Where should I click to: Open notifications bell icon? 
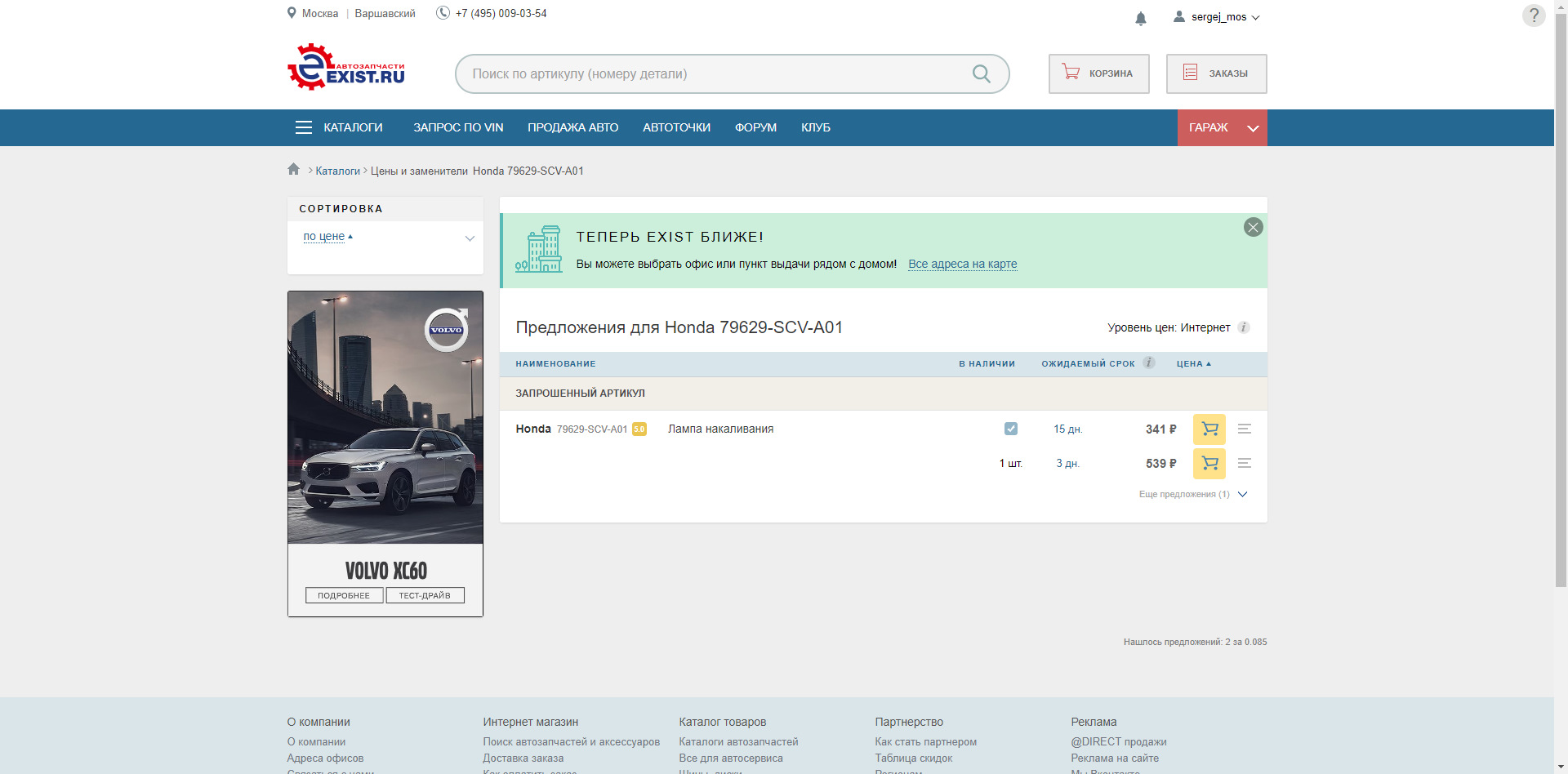pyautogui.click(x=1141, y=18)
